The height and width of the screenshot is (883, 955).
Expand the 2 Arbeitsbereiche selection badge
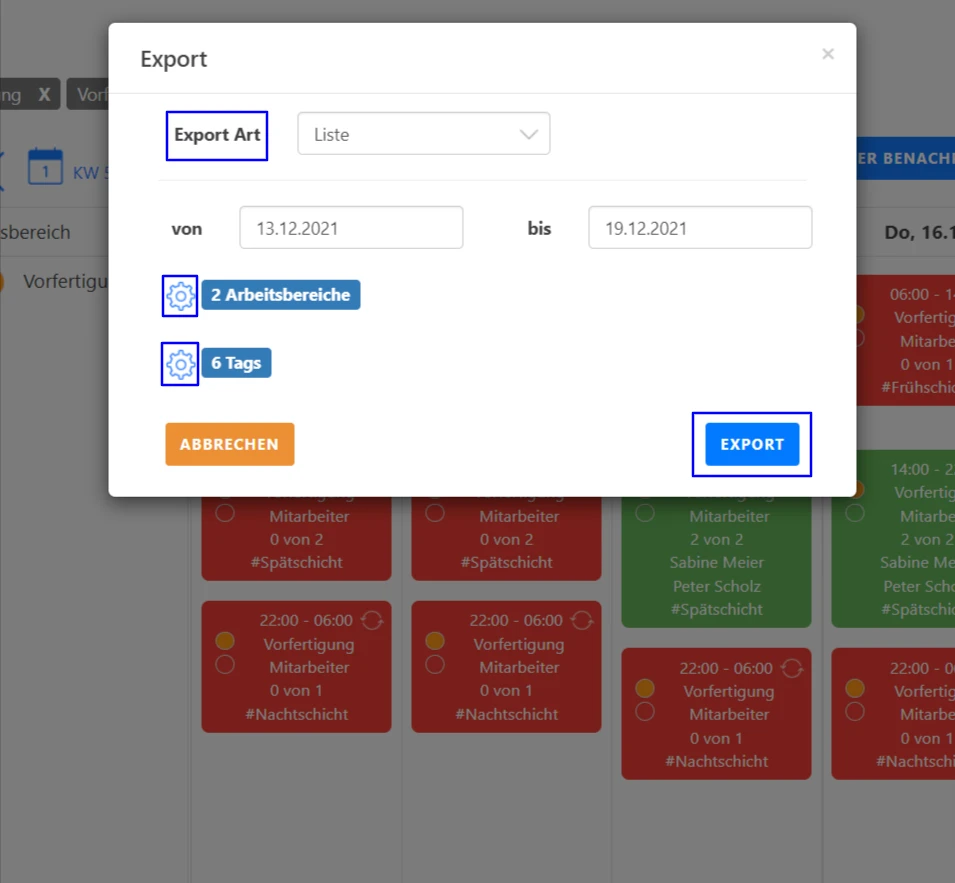[280, 295]
